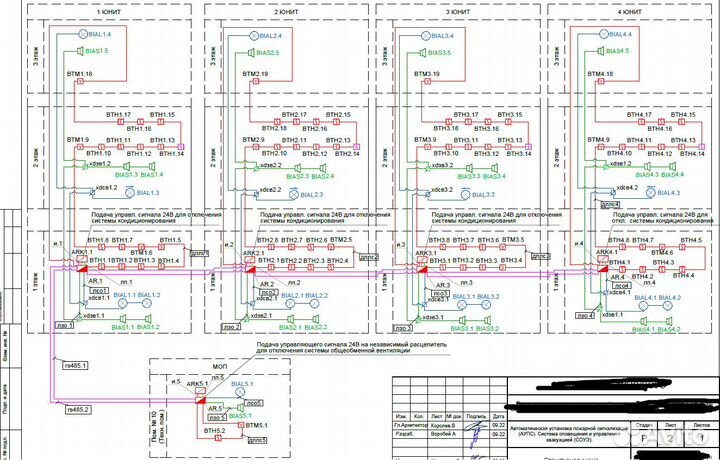
Task: Click the BIAL2.3 lamp symbol
Action: (x=292, y=194)
